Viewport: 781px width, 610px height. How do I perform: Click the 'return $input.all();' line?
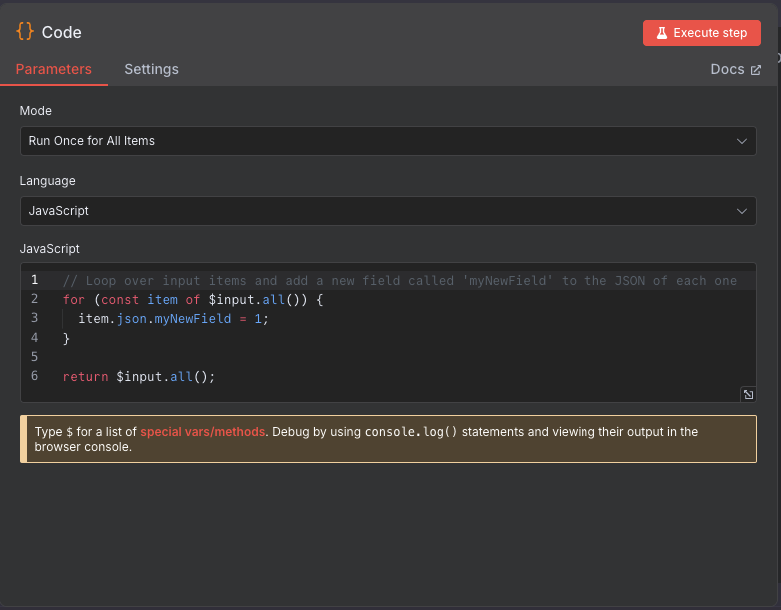click(139, 376)
